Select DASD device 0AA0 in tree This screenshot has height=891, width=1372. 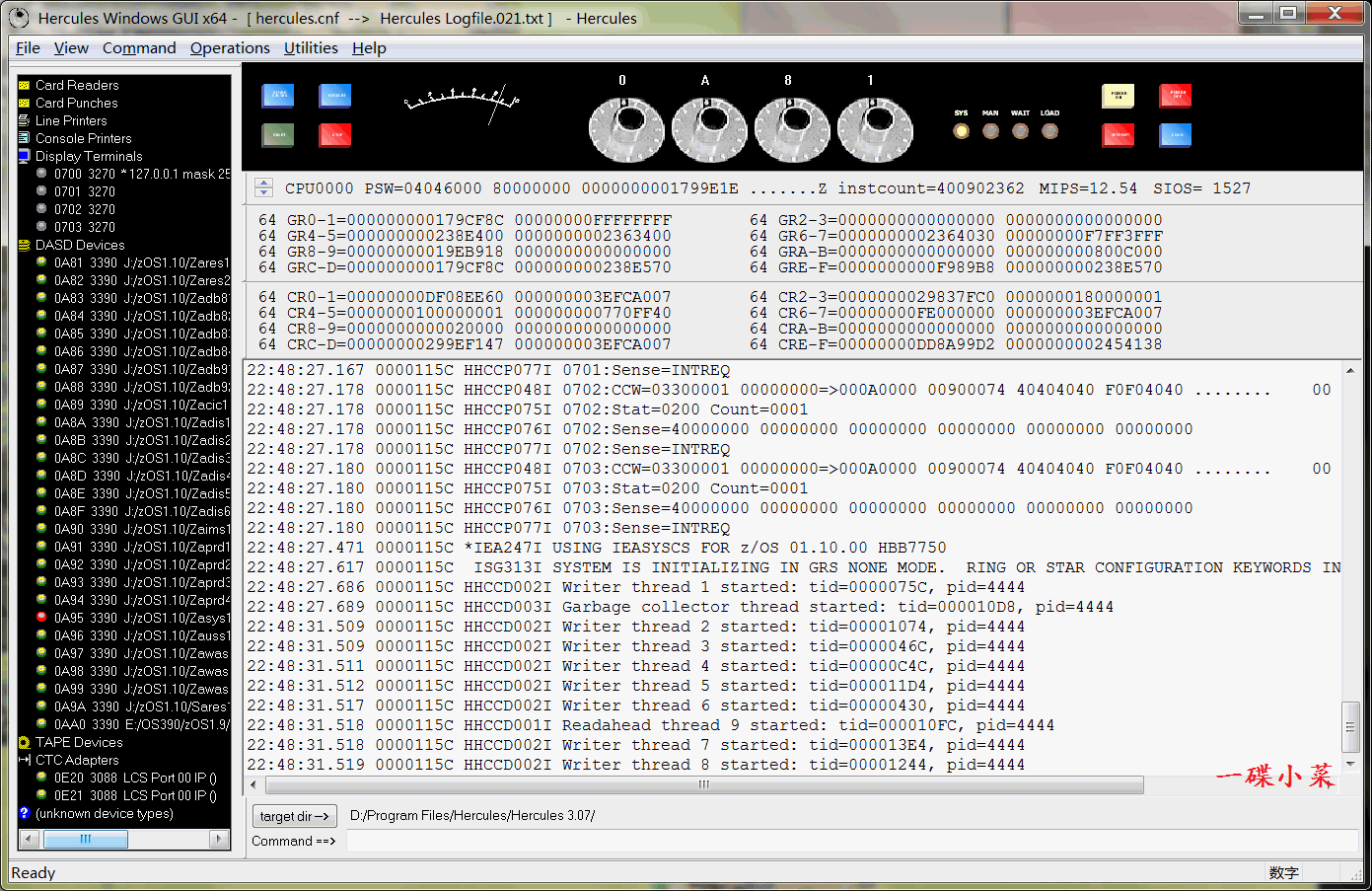coord(142,724)
